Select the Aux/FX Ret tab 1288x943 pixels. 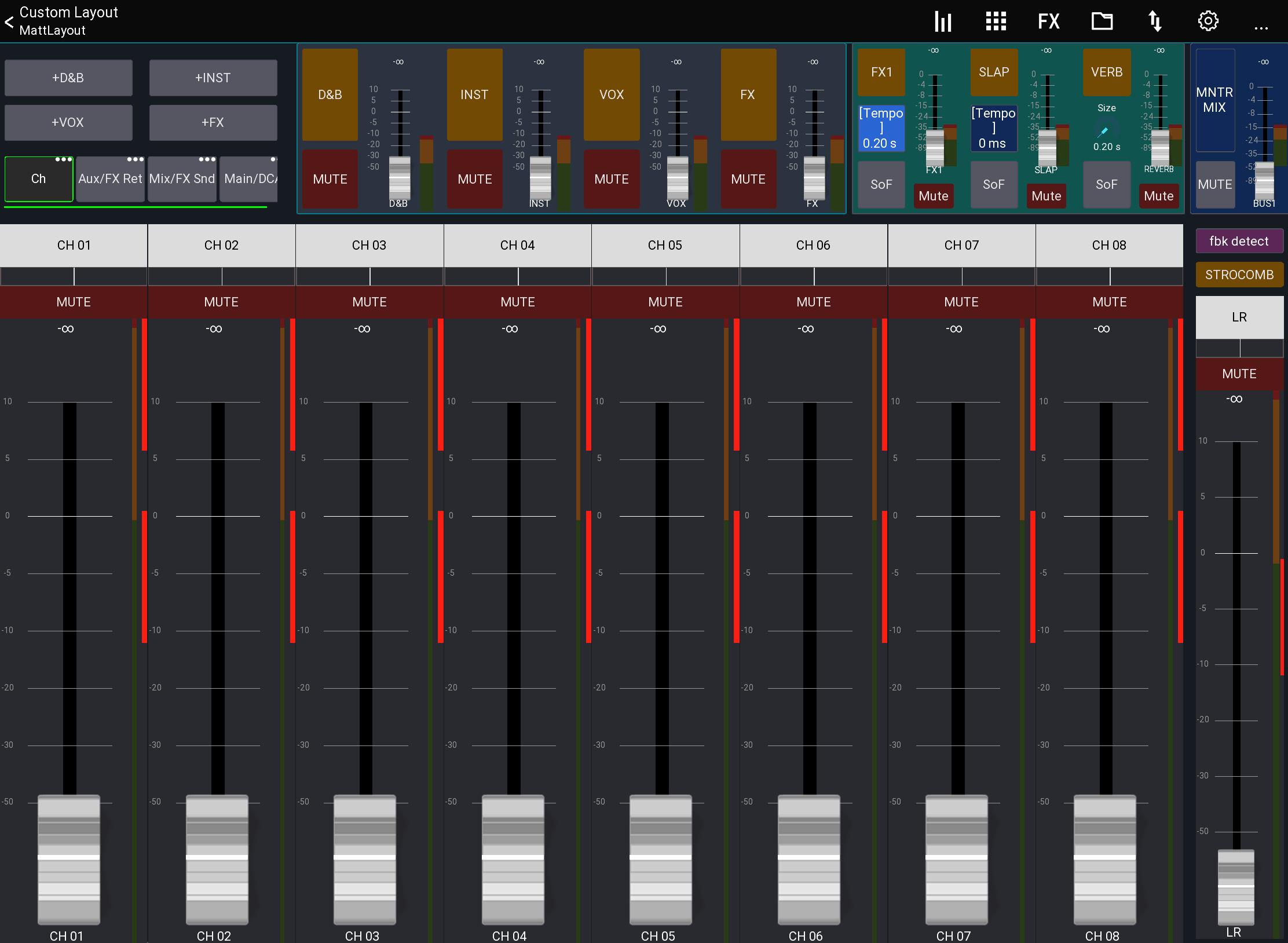click(x=110, y=179)
